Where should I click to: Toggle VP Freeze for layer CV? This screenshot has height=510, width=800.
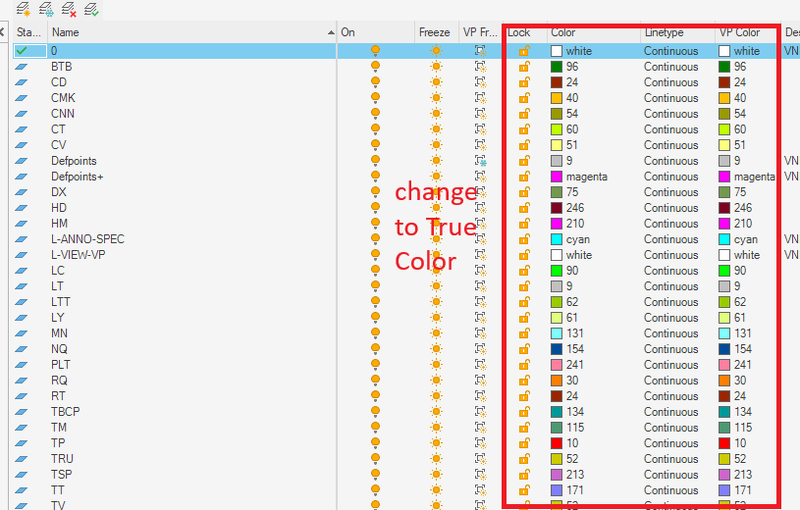pyautogui.click(x=481, y=145)
